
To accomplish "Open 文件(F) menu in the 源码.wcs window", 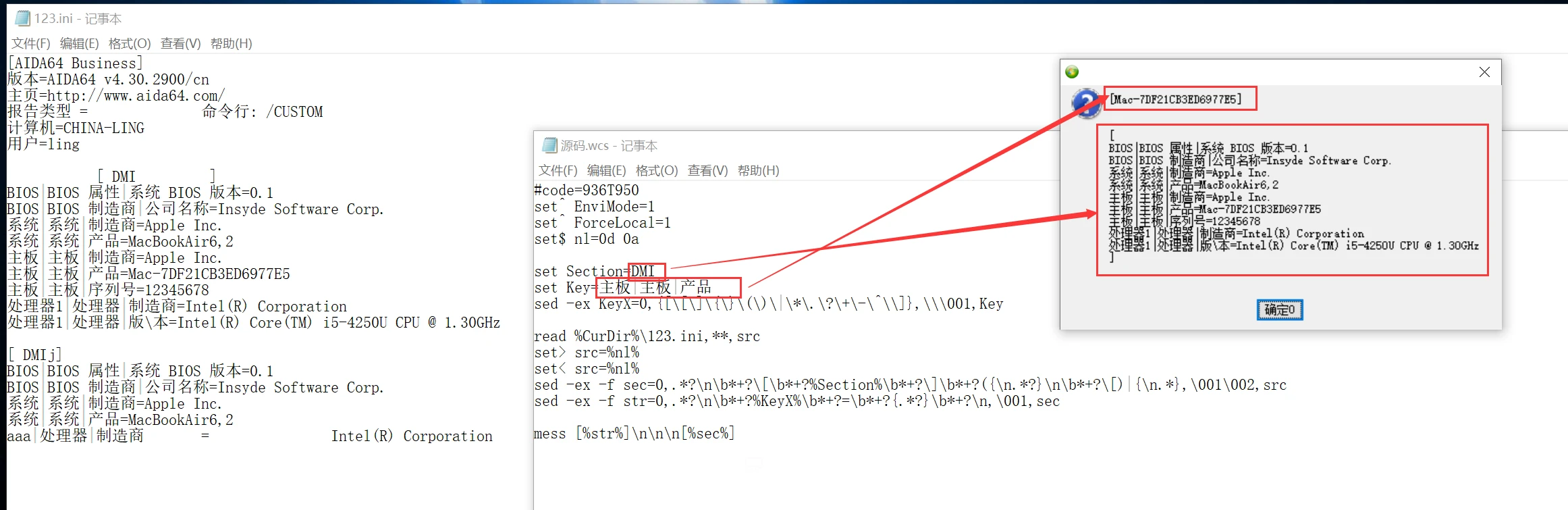I will [x=558, y=170].
